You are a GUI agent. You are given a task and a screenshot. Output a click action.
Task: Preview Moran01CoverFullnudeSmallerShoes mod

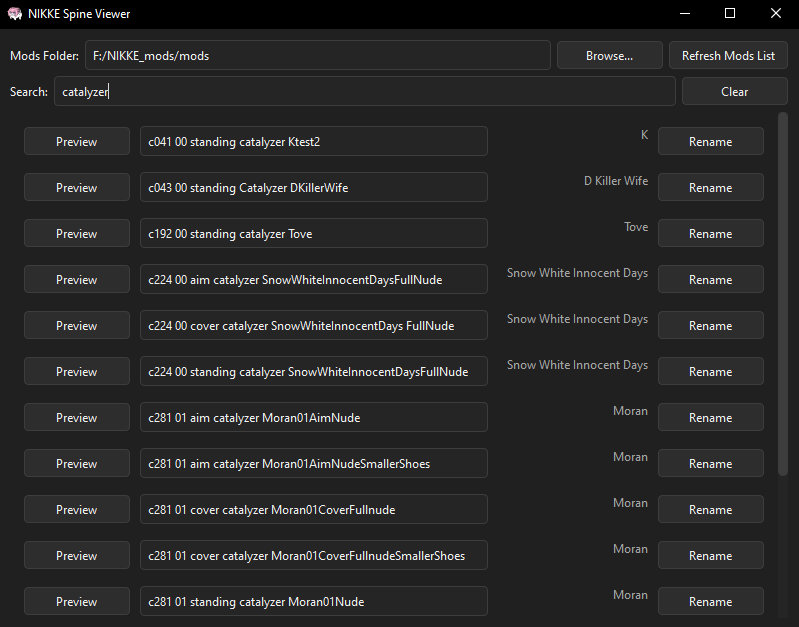pyautogui.click(x=77, y=556)
